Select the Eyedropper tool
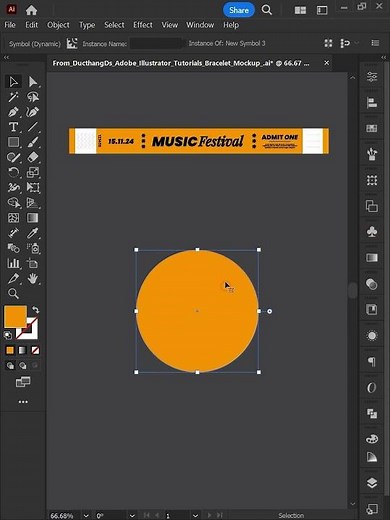The image size is (390, 520). coord(33,233)
